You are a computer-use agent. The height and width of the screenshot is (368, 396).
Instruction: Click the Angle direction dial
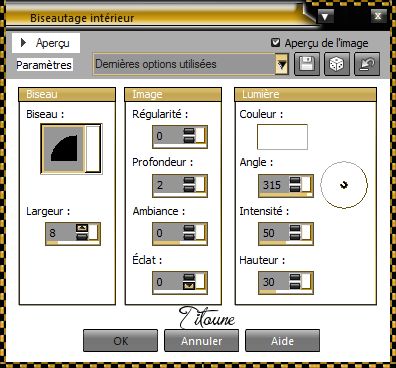pos(344,185)
